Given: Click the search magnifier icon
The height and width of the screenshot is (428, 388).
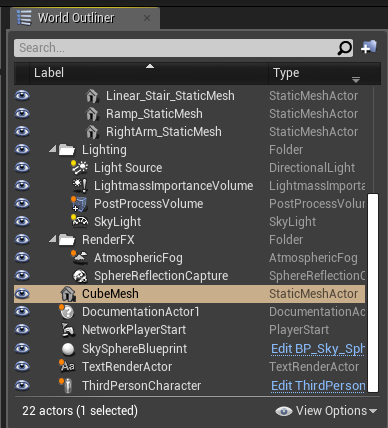Looking at the screenshot, I should 344,48.
